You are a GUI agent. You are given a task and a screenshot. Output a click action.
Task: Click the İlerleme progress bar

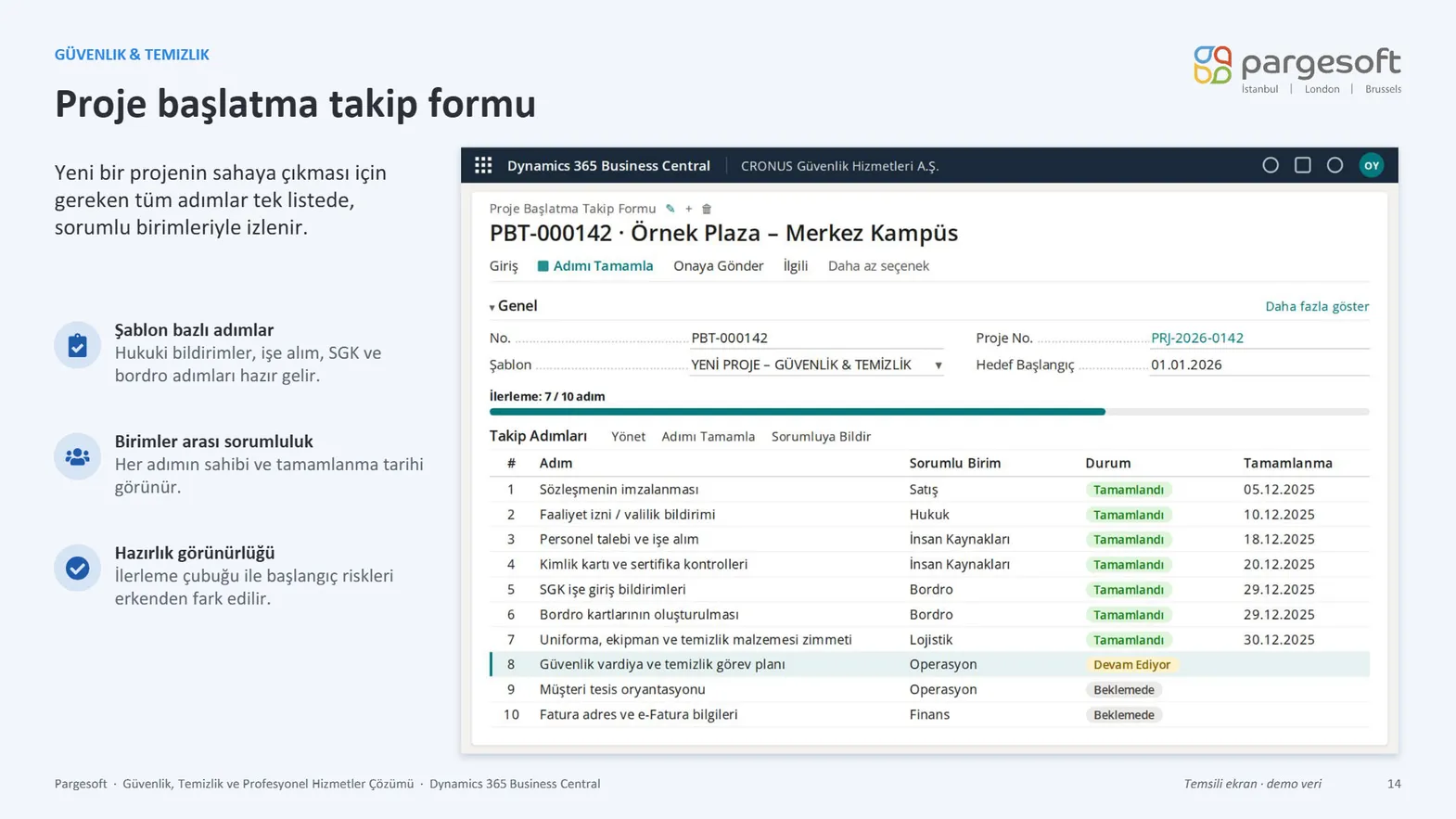[x=929, y=412]
